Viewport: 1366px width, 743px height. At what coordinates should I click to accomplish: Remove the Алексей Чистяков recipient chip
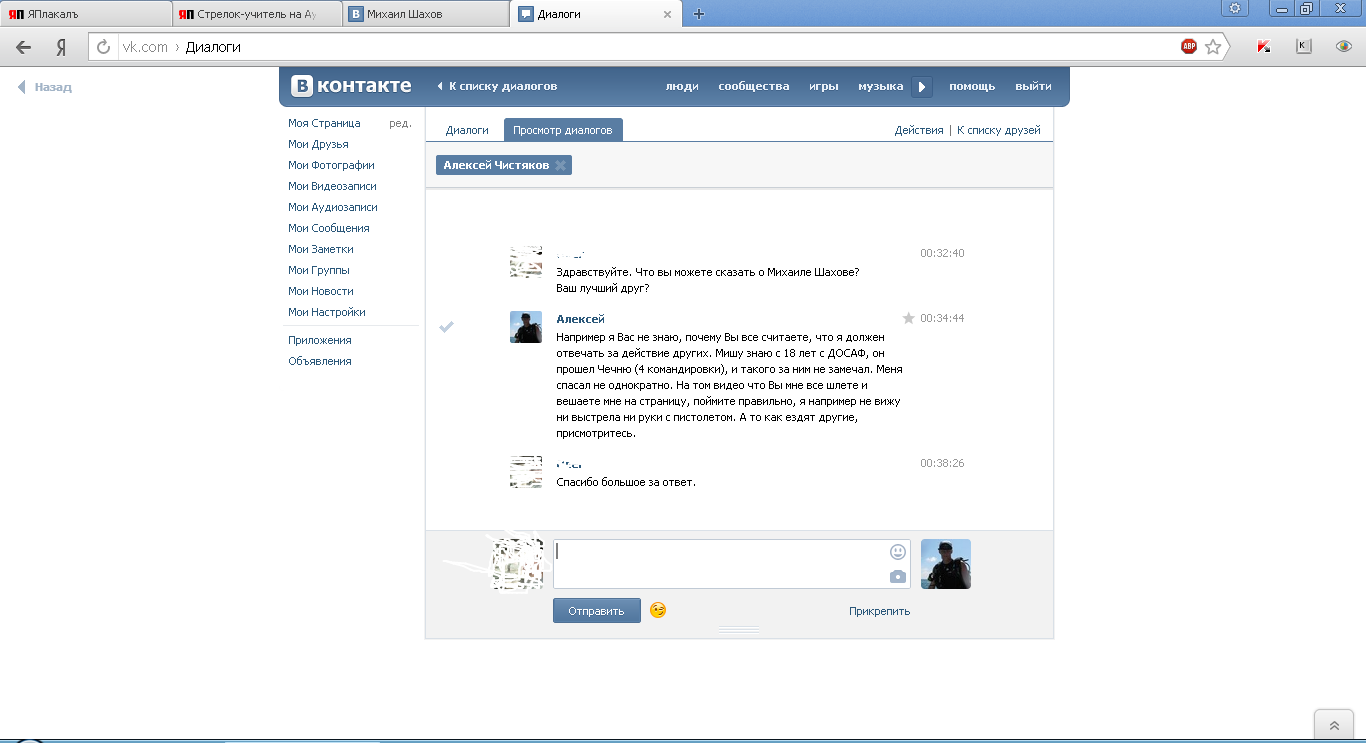[560, 165]
